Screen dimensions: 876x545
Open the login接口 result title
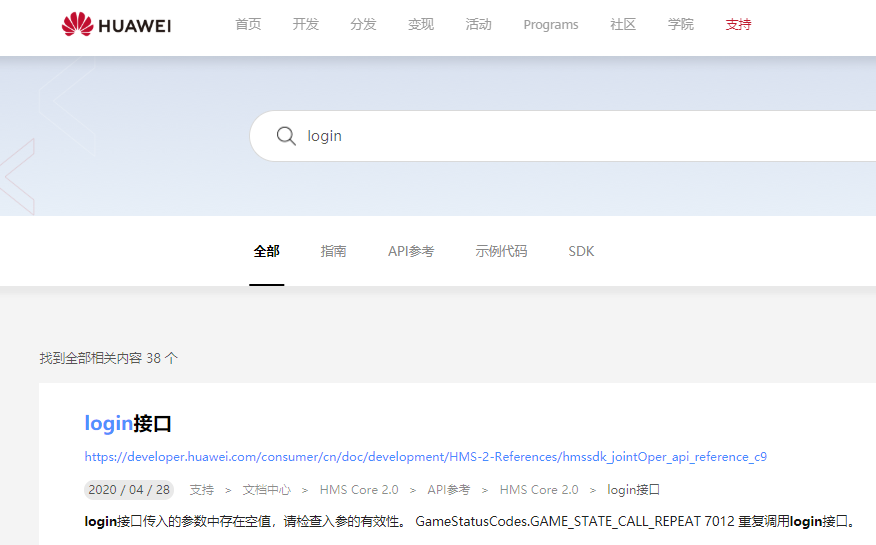[x=128, y=423]
